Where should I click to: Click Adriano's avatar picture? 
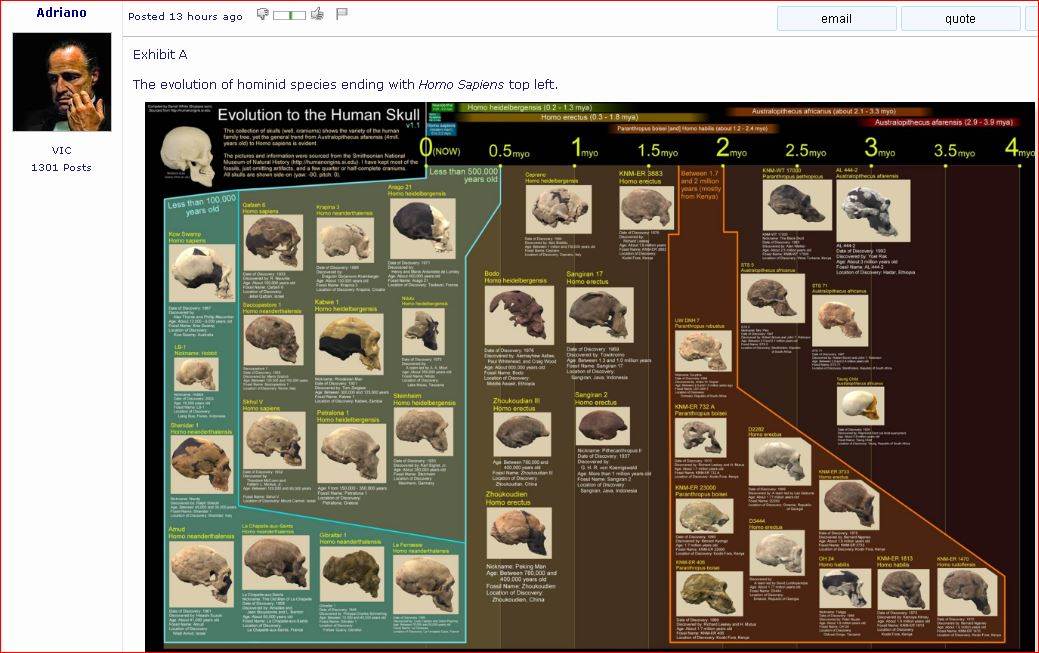[x=62, y=82]
